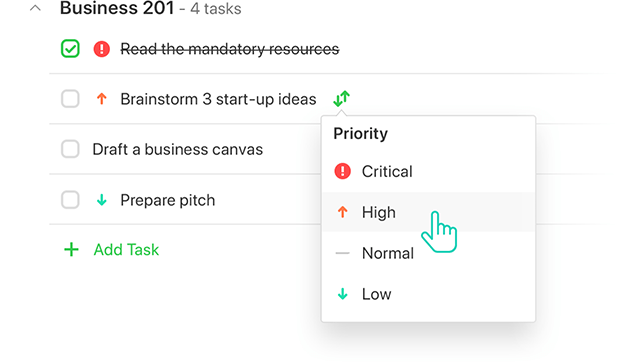620x362 pixels.
Task: Click the red exclamation icon in Priority menu
Action: [342, 172]
